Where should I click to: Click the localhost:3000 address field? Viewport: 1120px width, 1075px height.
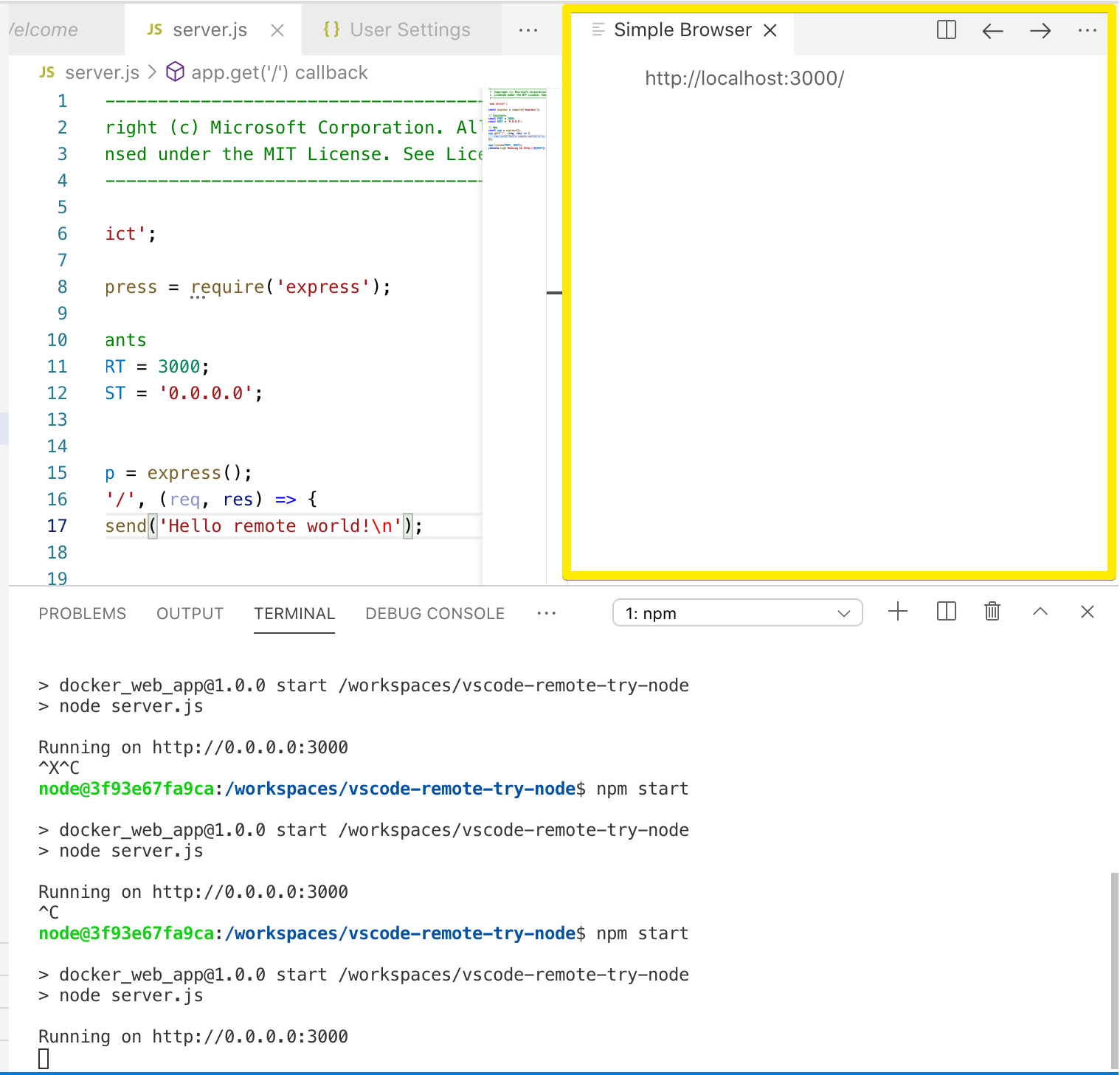click(744, 77)
